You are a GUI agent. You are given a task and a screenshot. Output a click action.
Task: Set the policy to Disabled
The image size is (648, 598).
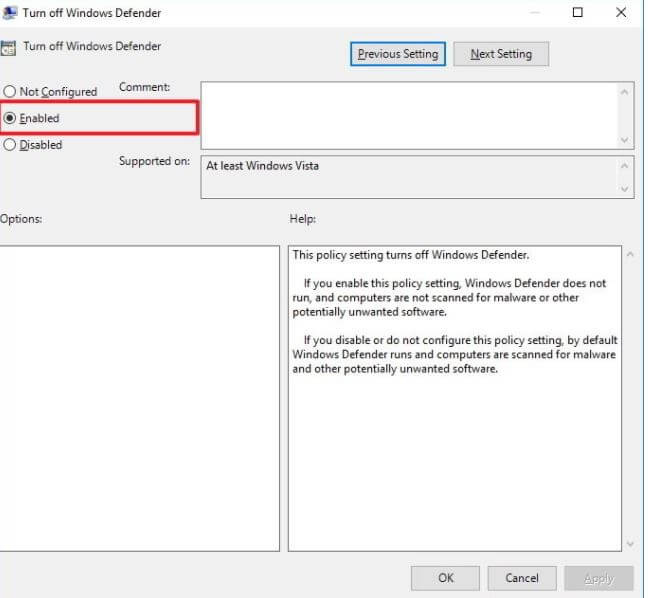pyautogui.click(x=10, y=145)
